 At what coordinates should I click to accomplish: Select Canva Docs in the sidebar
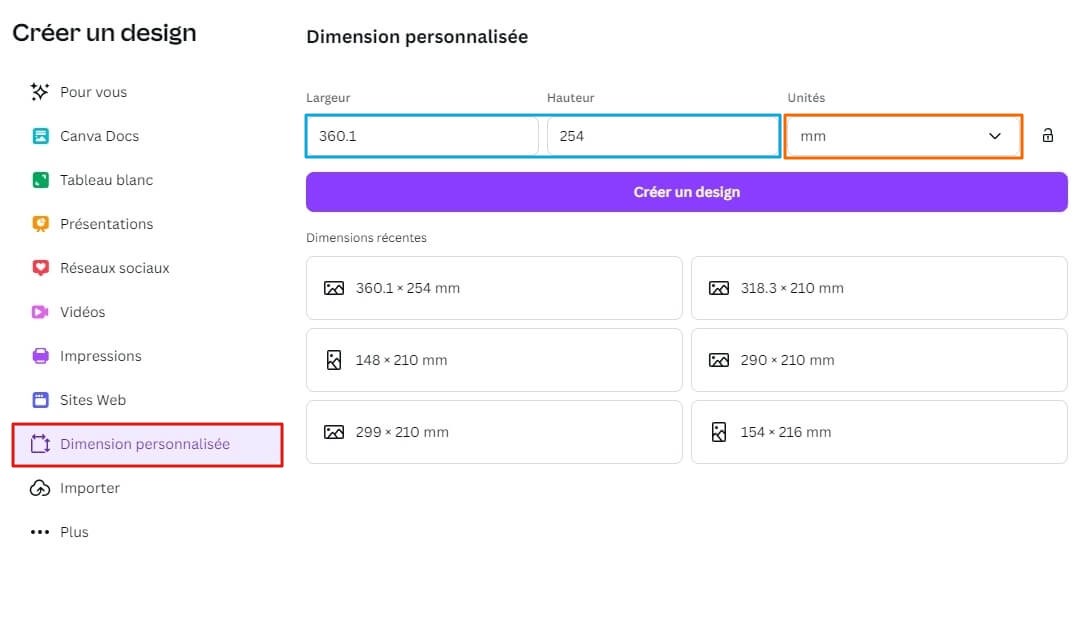147,136
